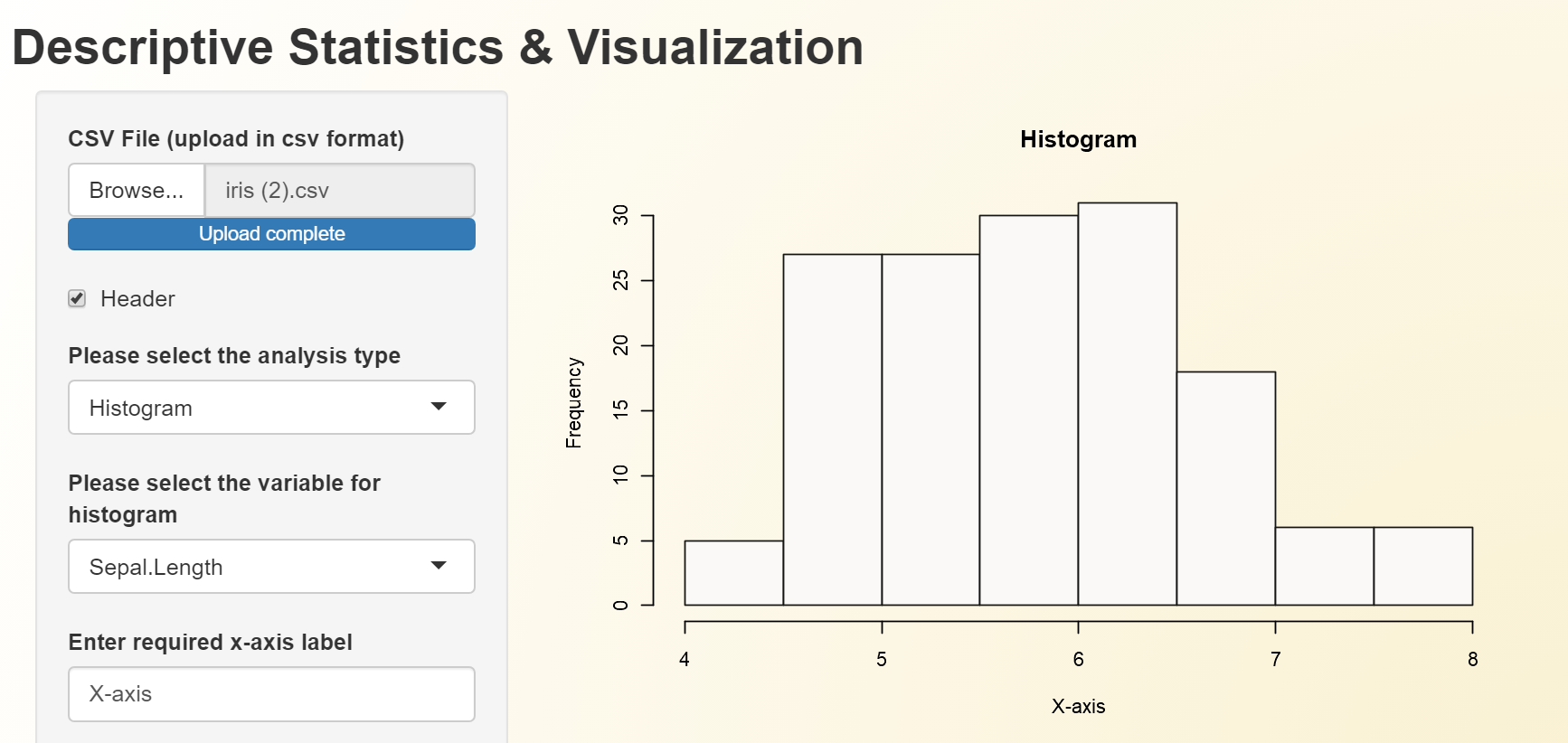Click the 'Please select the analysis type' label
Image resolution: width=1568 pixels, height=743 pixels.
(x=234, y=355)
